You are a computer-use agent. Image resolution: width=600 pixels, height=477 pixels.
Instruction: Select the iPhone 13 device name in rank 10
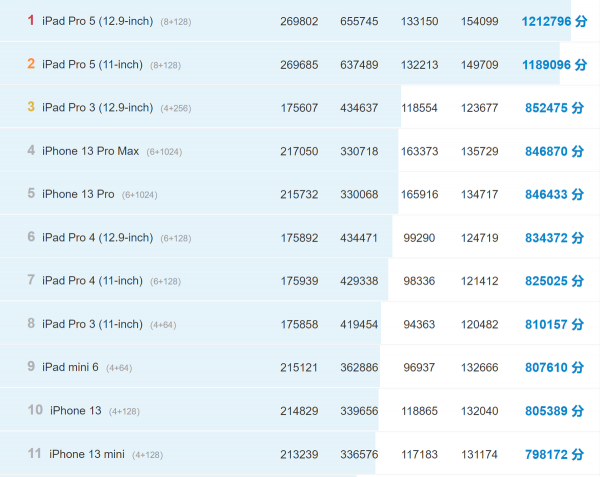[x=76, y=411]
